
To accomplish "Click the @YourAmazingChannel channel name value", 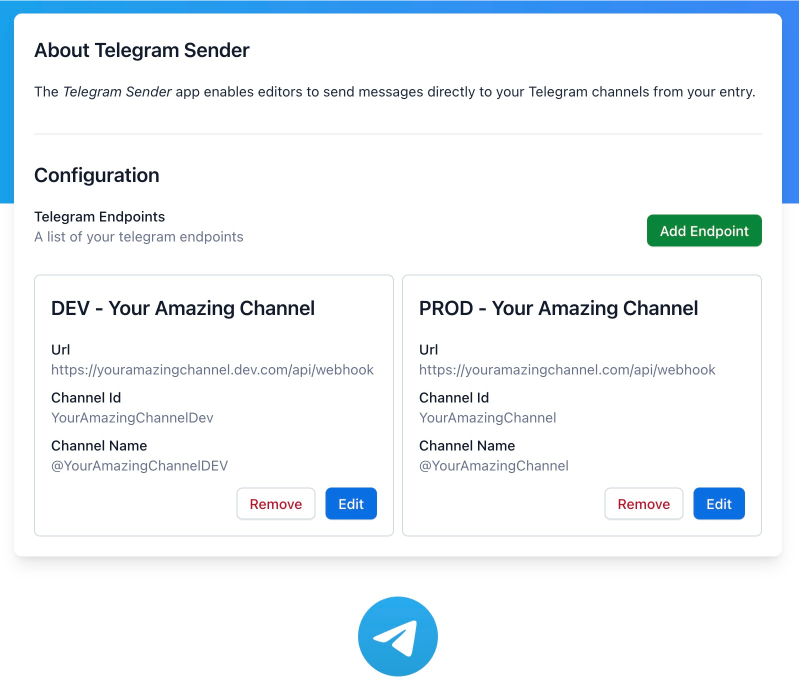I will click(x=494, y=466).
